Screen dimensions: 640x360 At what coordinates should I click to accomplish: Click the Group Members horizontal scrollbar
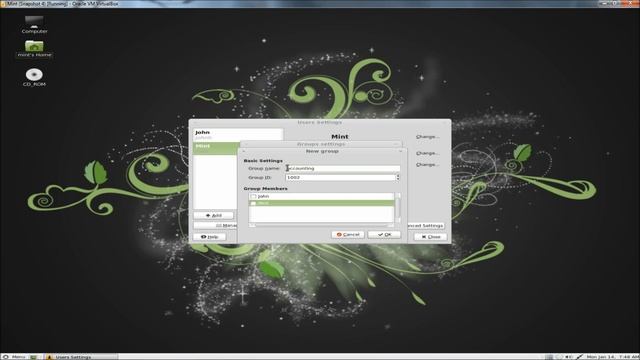coord(322,225)
